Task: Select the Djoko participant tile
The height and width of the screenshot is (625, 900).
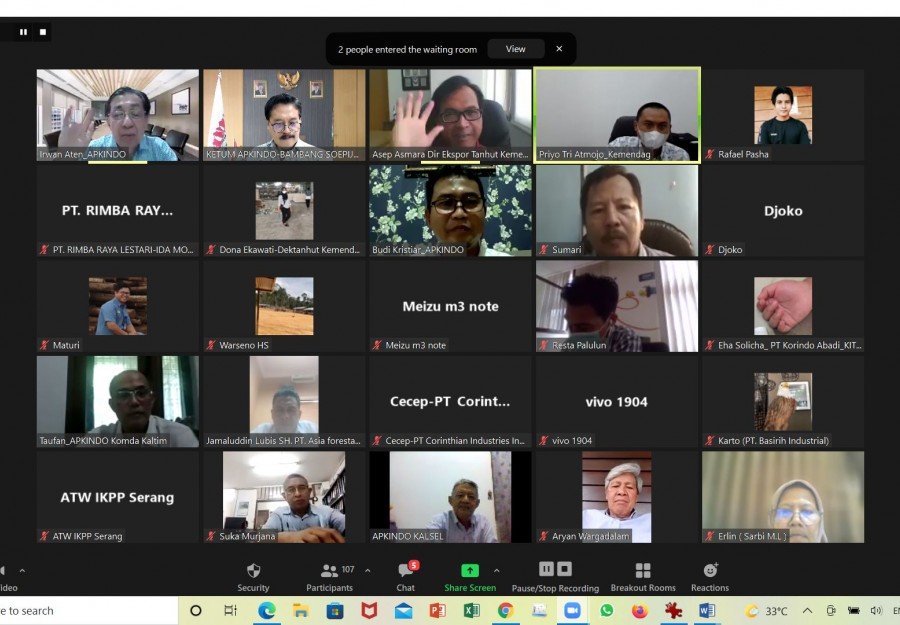Action: [783, 211]
